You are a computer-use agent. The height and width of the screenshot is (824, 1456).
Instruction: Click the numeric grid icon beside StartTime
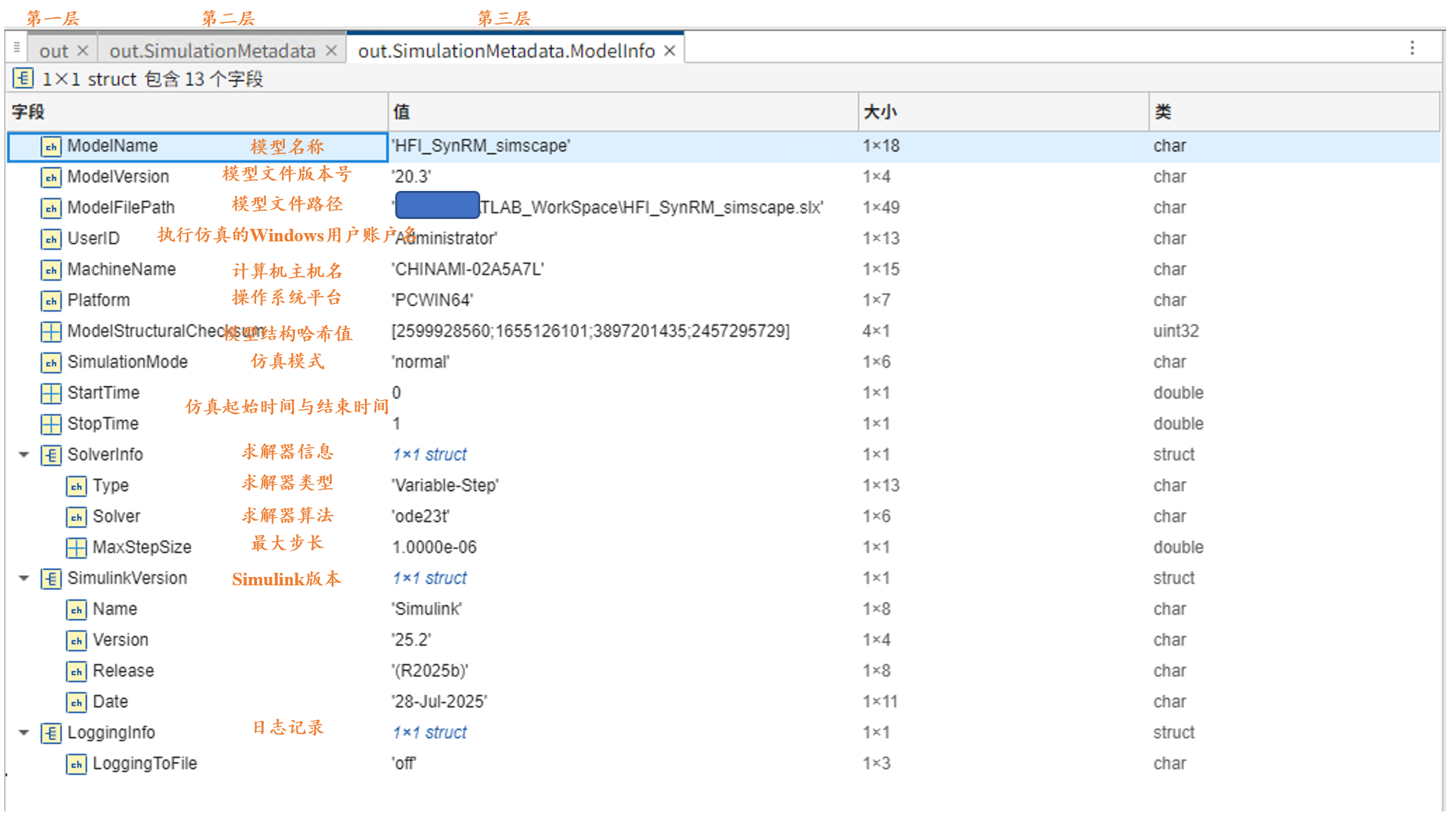tap(51, 394)
